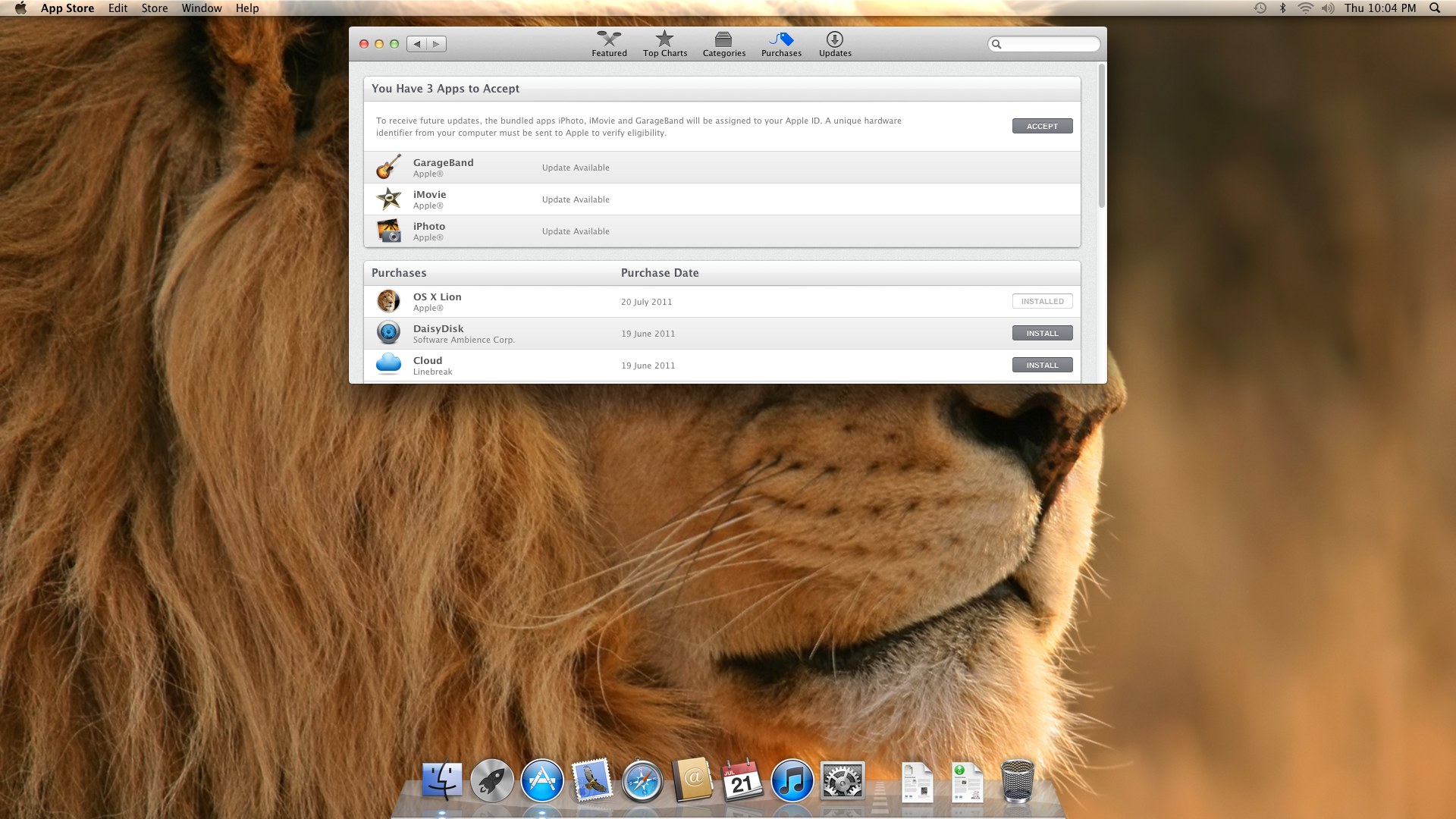Image resolution: width=1456 pixels, height=819 pixels.
Task: Click the menu bar clock
Action: tap(1380, 8)
